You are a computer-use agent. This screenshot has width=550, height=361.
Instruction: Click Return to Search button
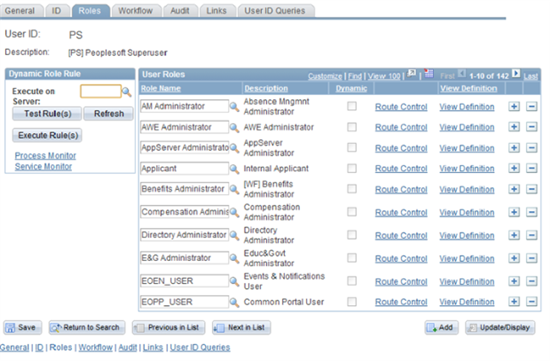[x=87, y=328]
